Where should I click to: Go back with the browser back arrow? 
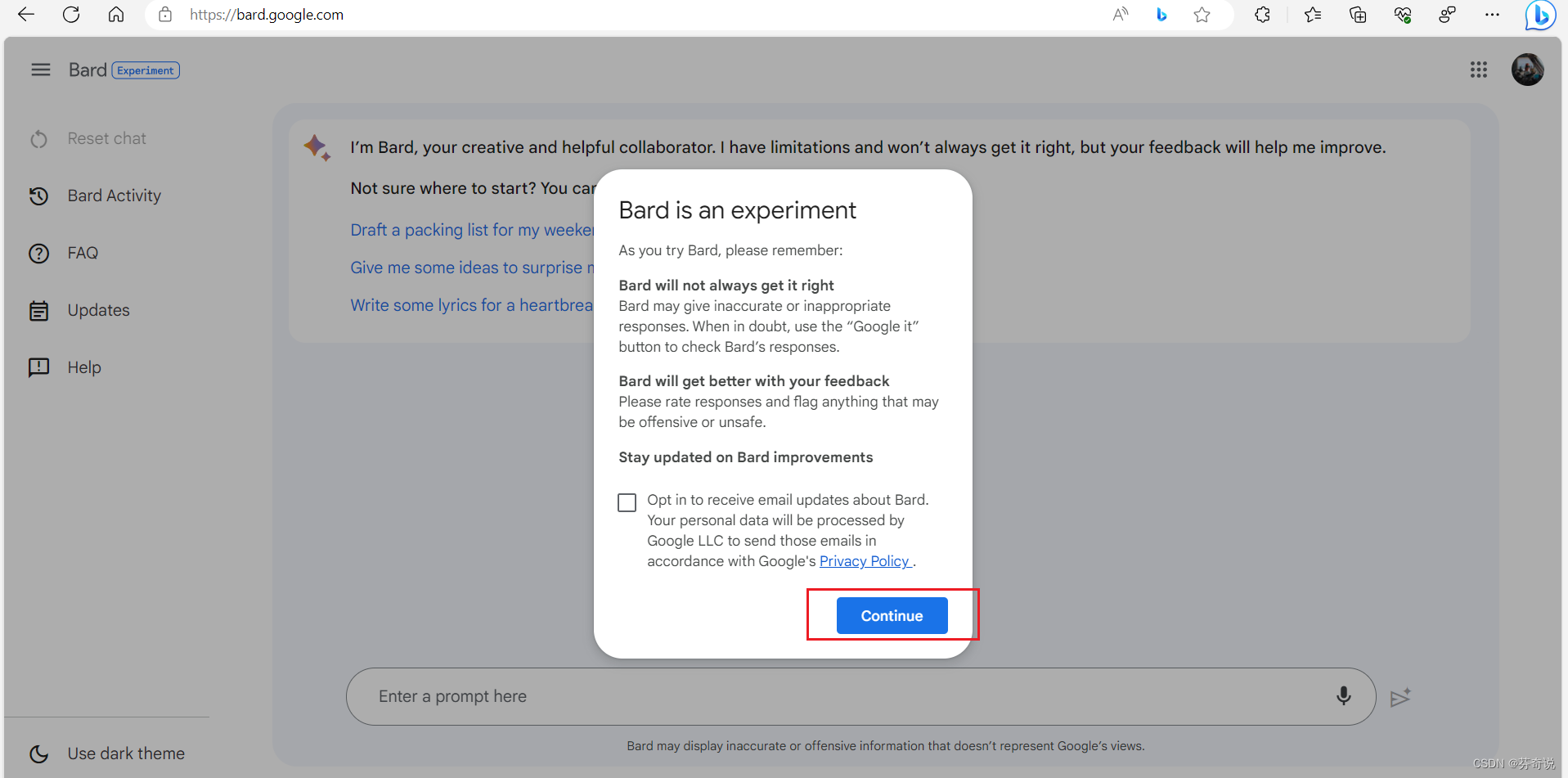[x=26, y=15]
